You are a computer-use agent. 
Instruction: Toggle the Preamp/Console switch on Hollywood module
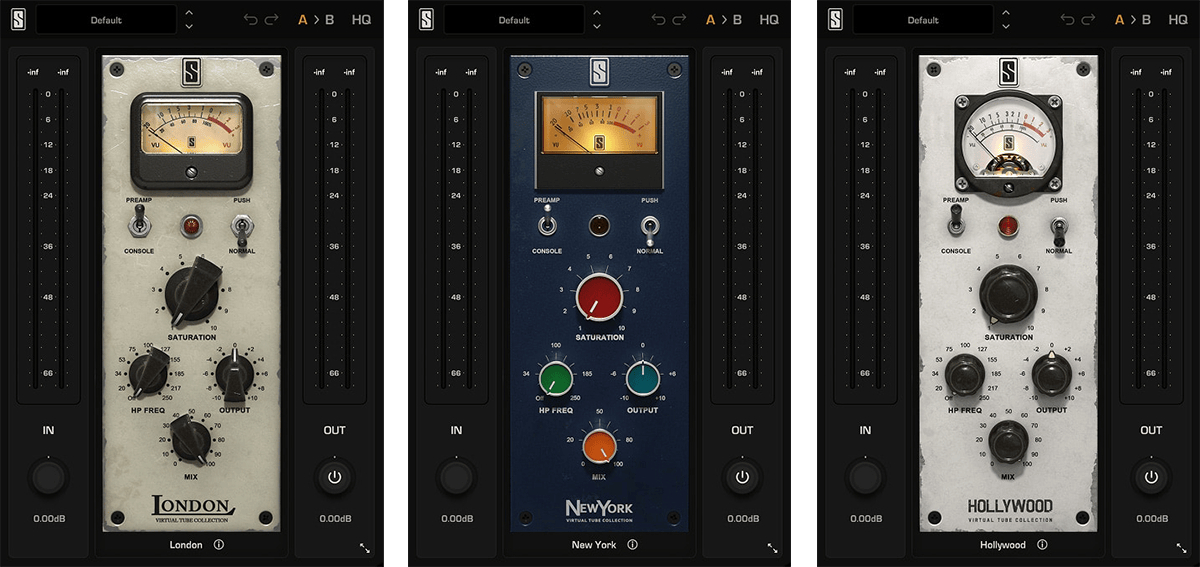(955, 226)
